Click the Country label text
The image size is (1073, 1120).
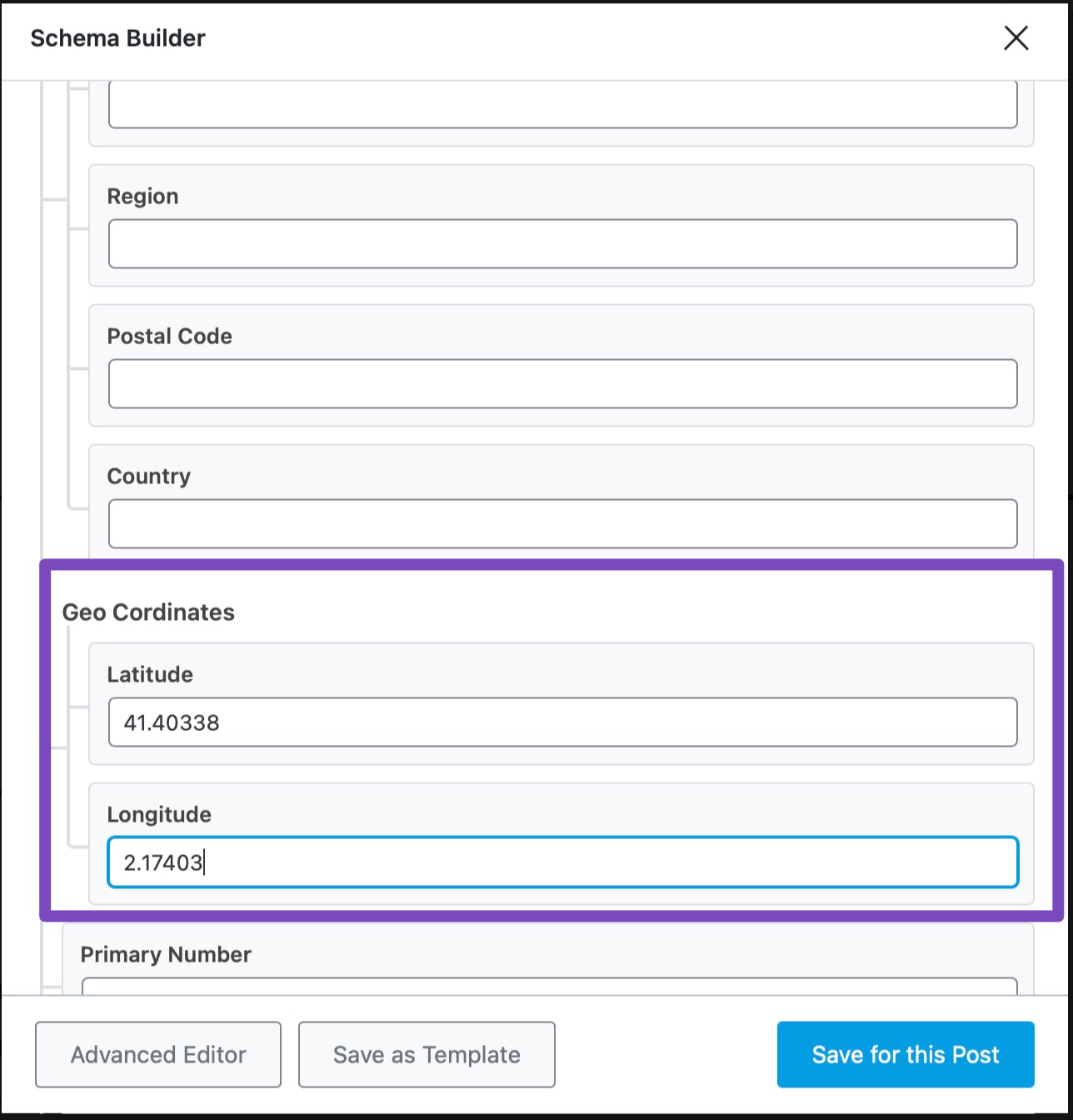pos(148,477)
